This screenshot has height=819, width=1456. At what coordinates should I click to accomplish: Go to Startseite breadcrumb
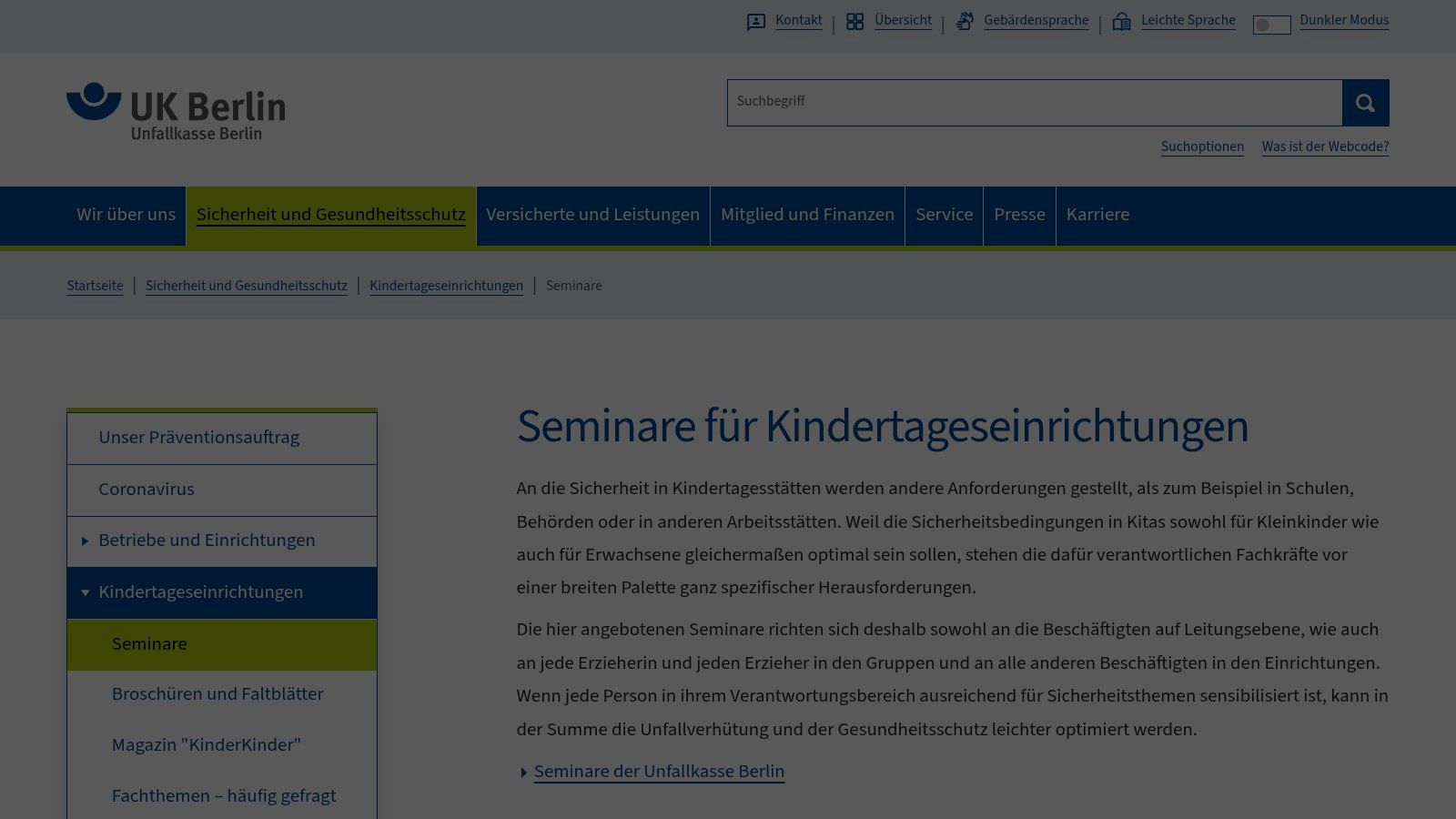point(95,286)
